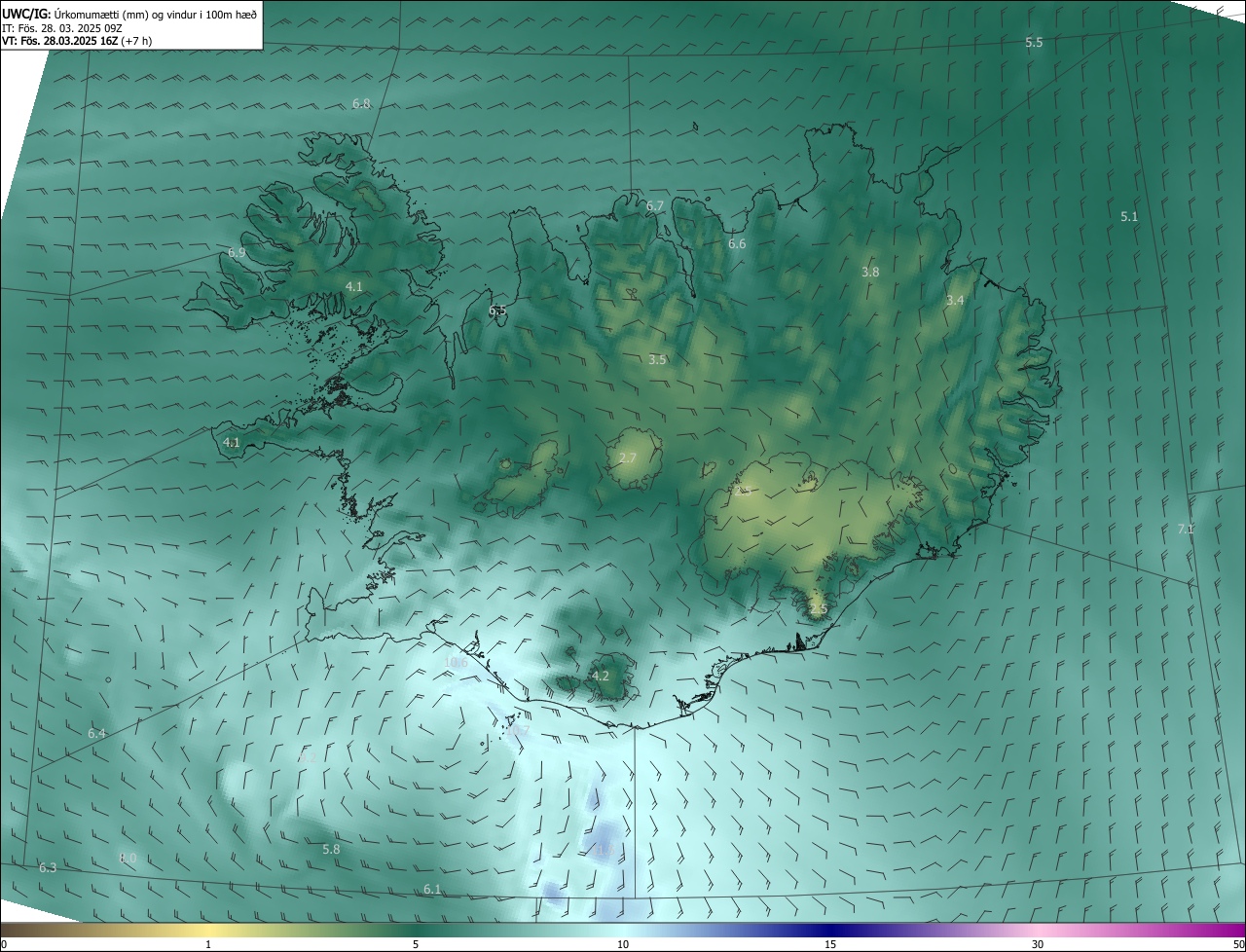Click the legend tick label 0

click(x=4, y=944)
